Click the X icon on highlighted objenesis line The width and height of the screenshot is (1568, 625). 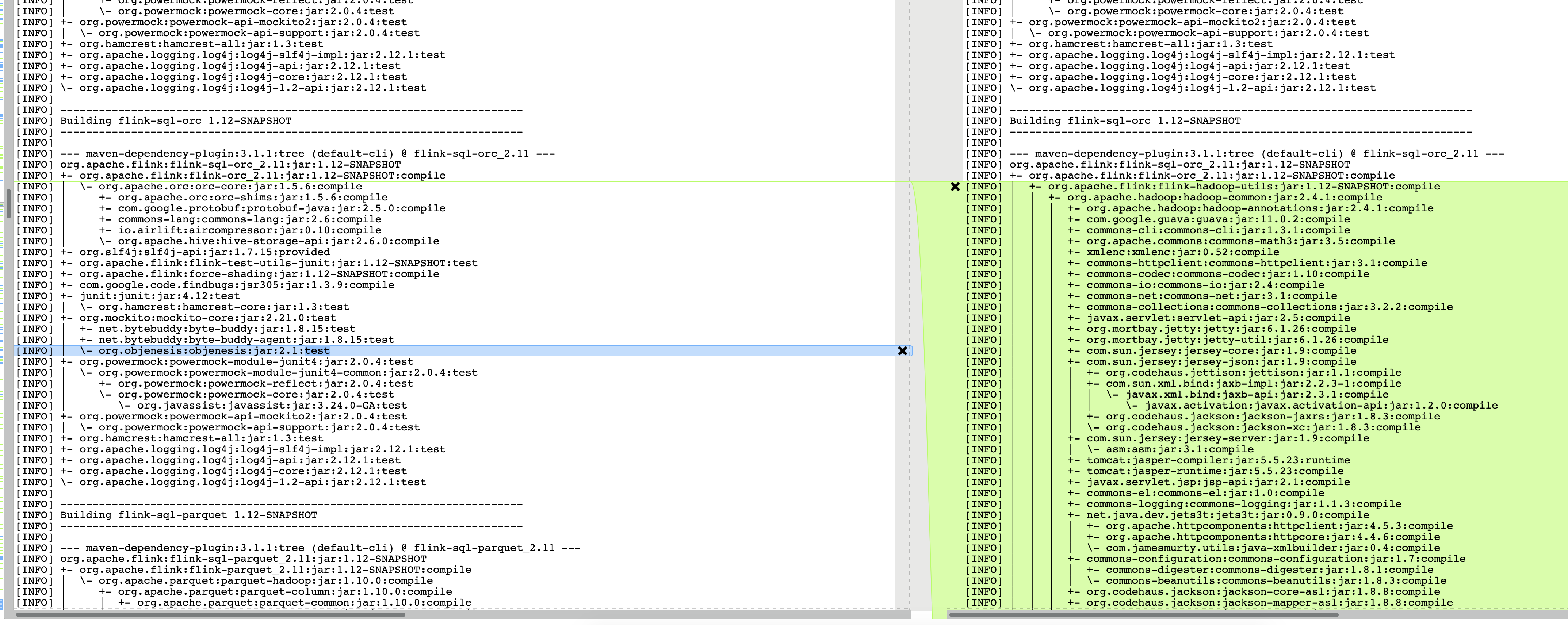click(x=902, y=351)
